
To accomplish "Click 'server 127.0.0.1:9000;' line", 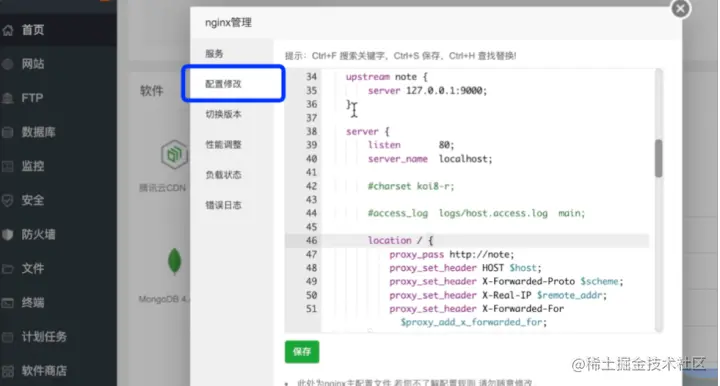I will pyautogui.click(x=427, y=90).
